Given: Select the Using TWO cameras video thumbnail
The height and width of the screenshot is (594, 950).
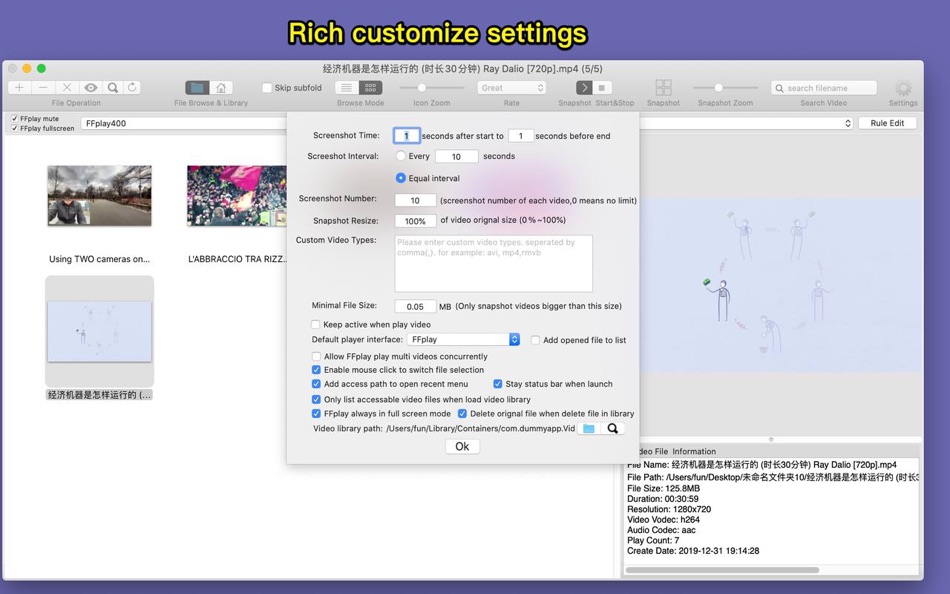Looking at the screenshot, I should click(99, 196).
